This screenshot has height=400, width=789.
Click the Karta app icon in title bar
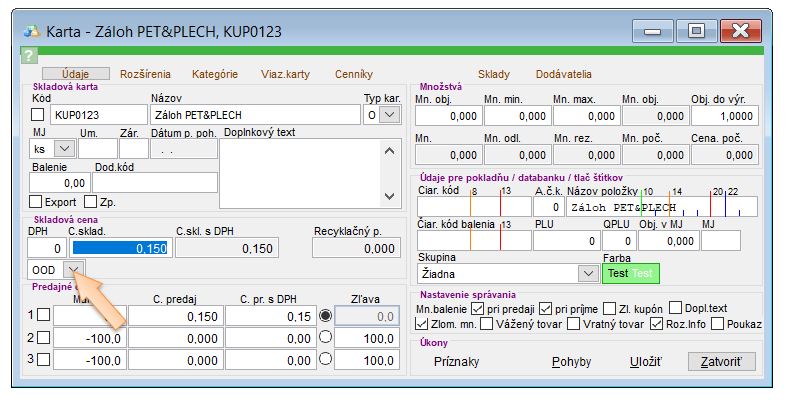[32, 29]
